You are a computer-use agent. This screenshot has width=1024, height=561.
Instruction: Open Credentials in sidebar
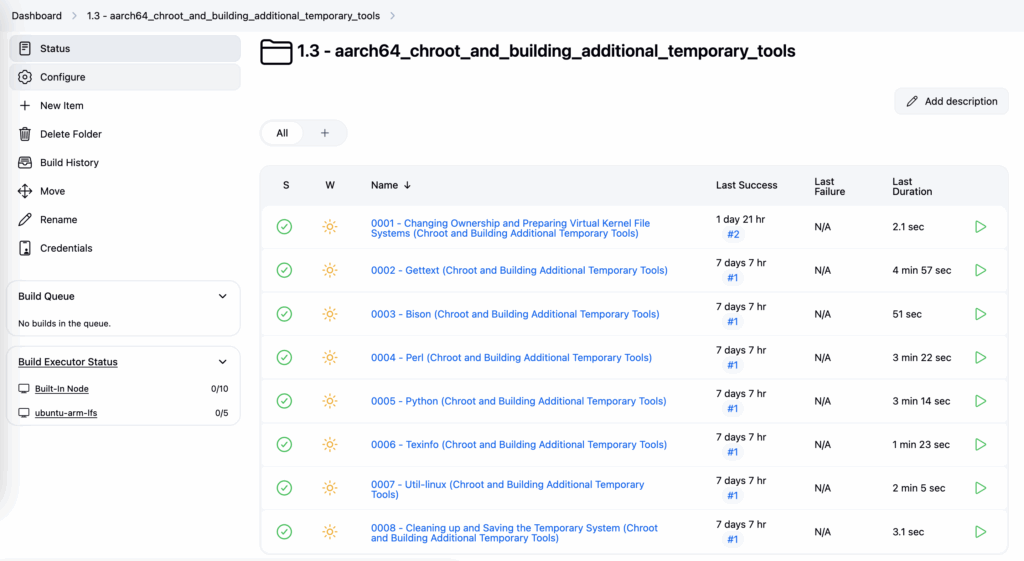tap(125, 248)
